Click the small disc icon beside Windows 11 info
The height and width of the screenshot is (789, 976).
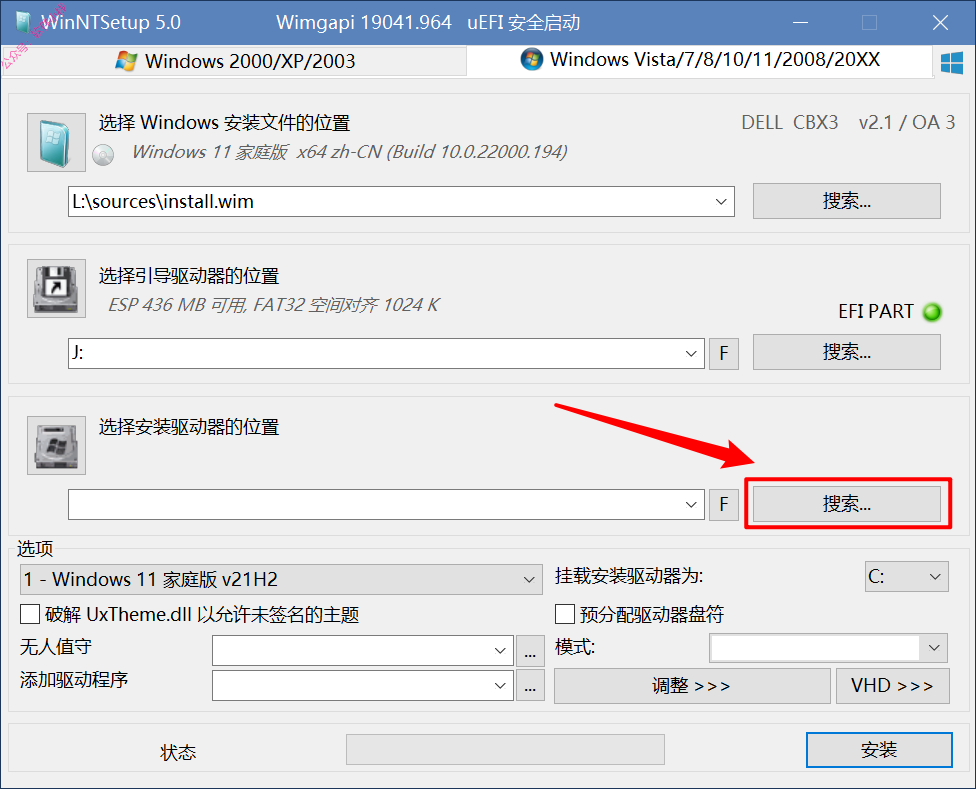[103, 154]
